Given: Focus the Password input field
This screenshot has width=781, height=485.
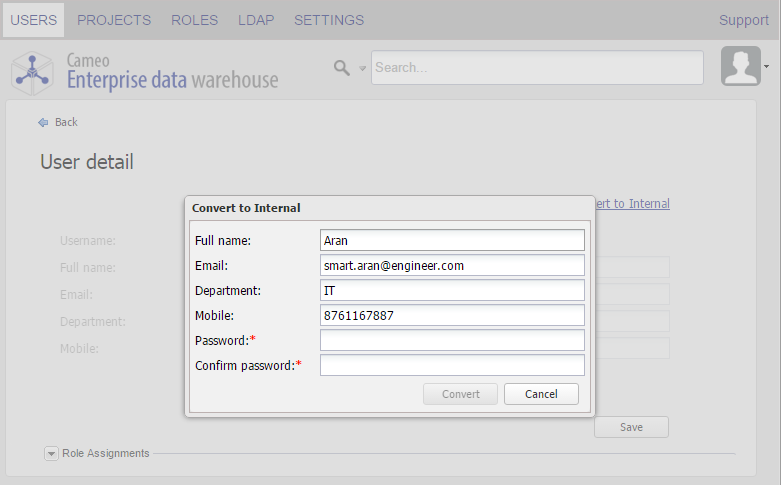Looking at the screenshot, I should coord(452,340).
